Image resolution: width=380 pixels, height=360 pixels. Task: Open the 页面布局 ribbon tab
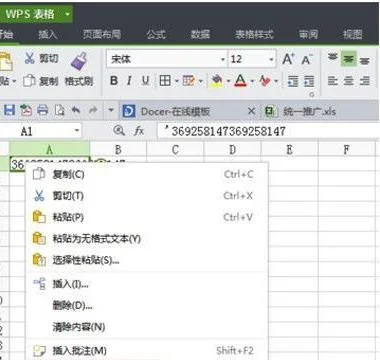point(102,34)
